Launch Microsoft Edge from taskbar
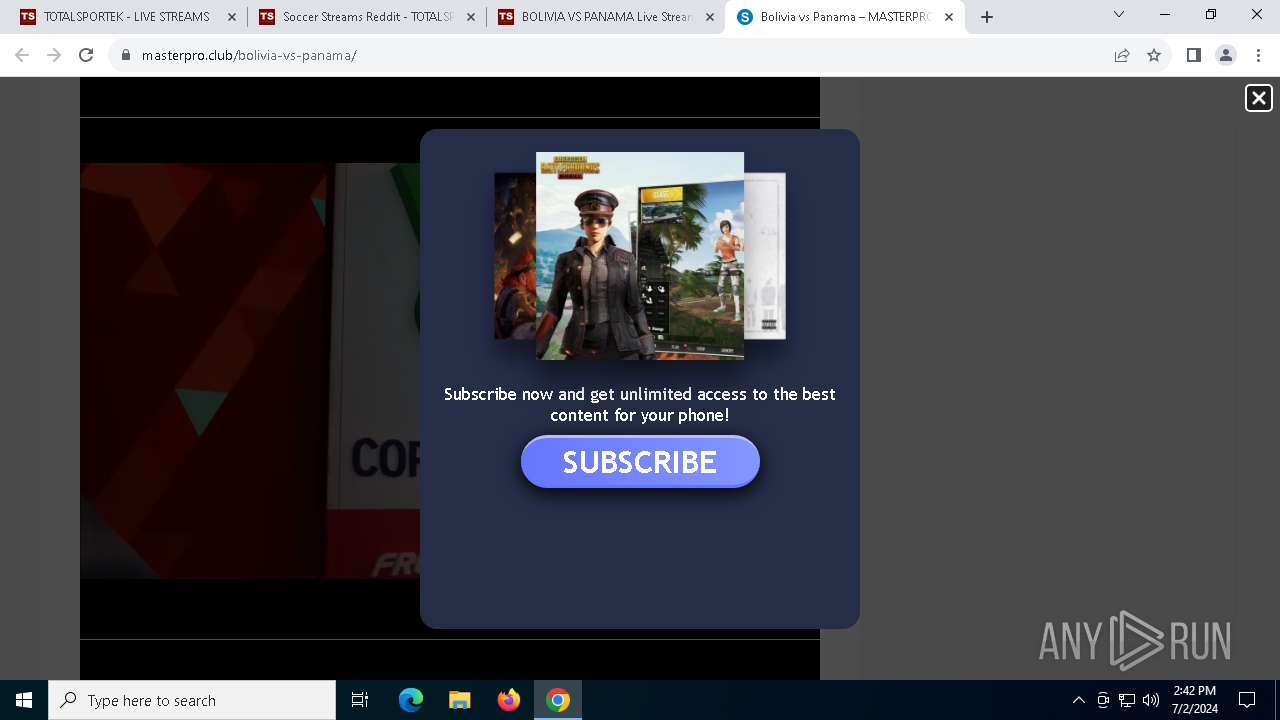The height and width of the screenshot is (720, 1280). (411, 700)
